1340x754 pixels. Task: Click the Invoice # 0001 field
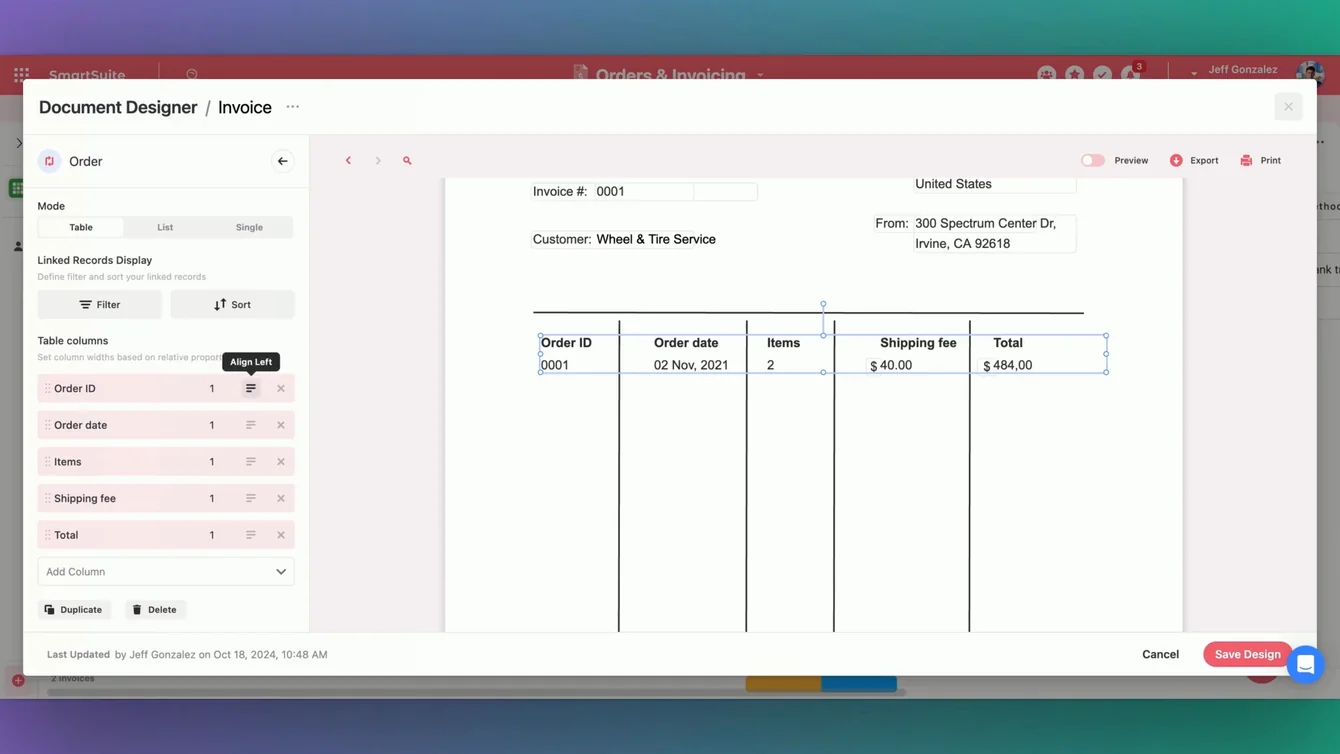point(645,192)
